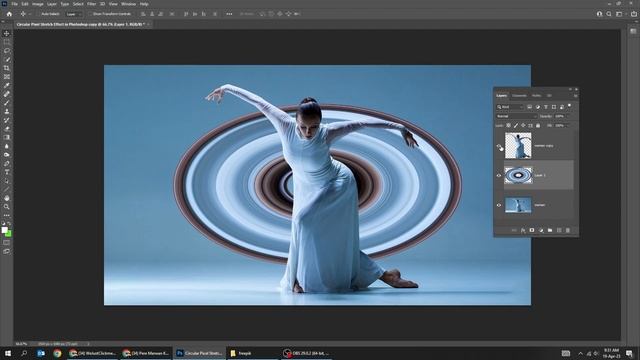Image resolution: width=640 pixels, height=360 pixels.
Task: Click the Create new layer icon
Action: pyautogui.click(x=559, y=231)
